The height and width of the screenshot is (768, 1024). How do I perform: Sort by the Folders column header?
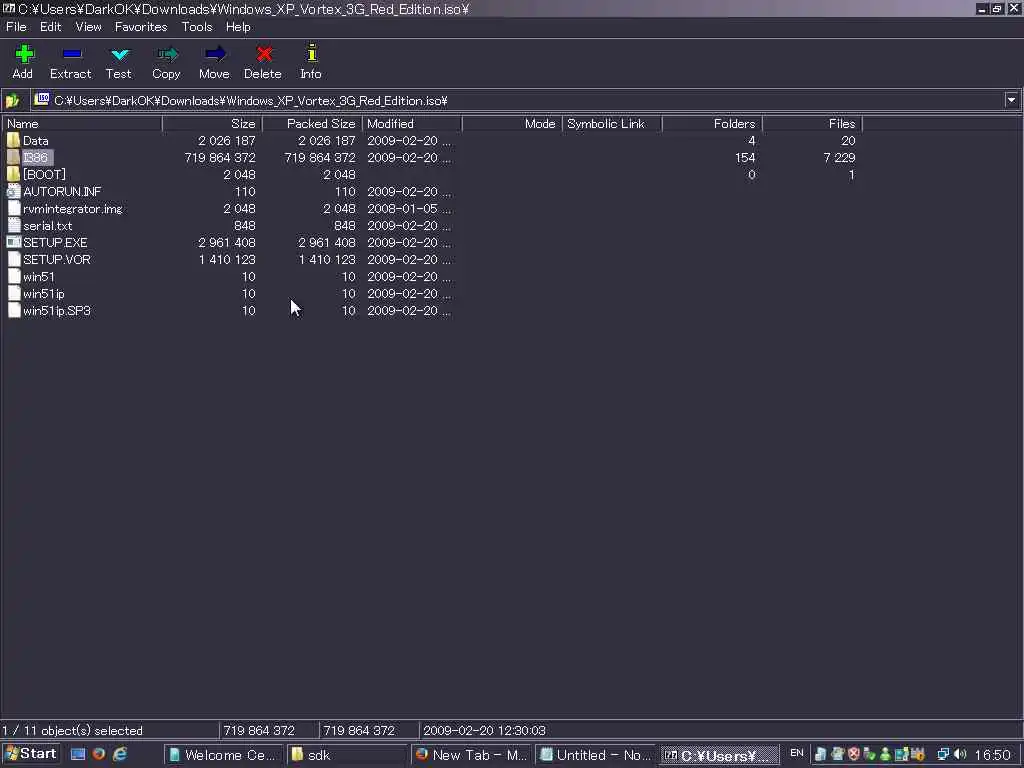click(712, 123)
